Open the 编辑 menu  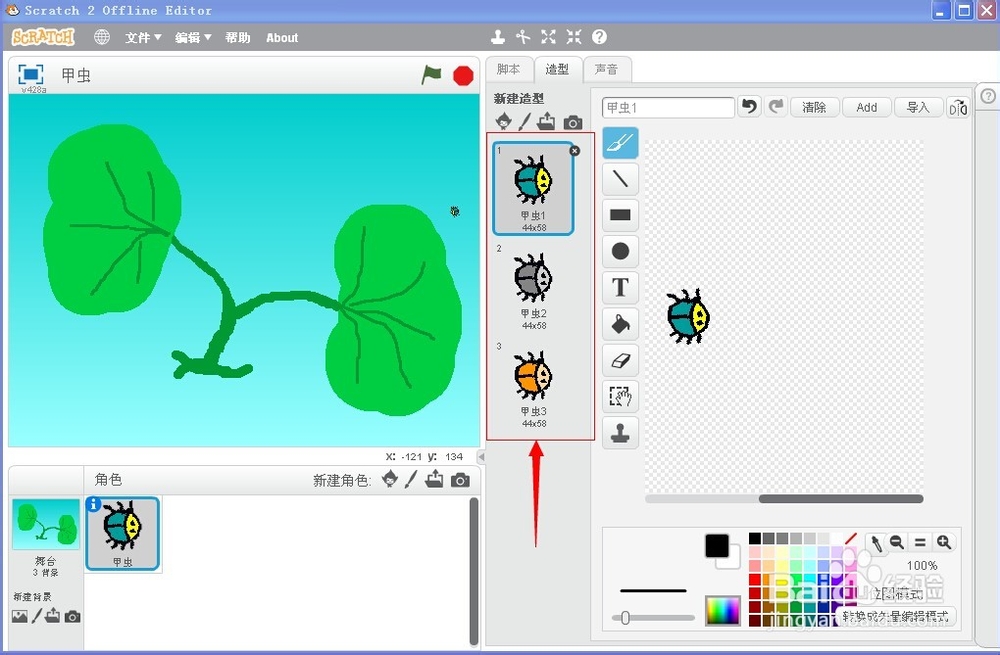click(x=193, y=38)
